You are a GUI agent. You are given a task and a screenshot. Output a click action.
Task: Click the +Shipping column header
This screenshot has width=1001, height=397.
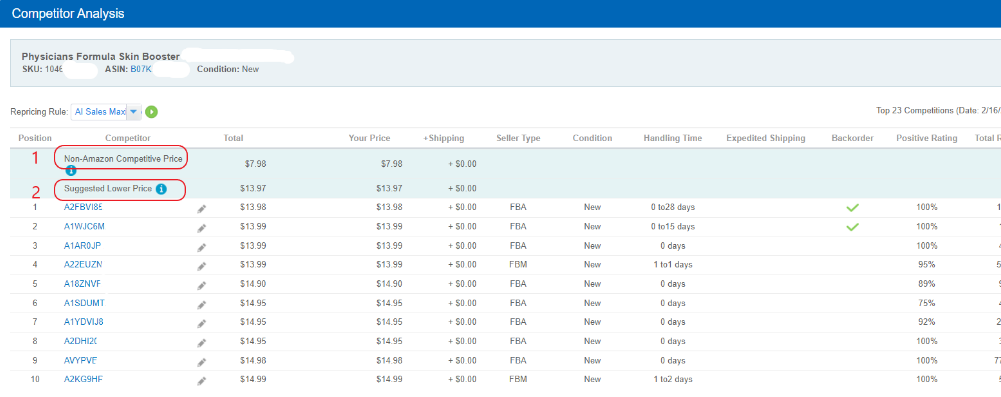point(444,138)
